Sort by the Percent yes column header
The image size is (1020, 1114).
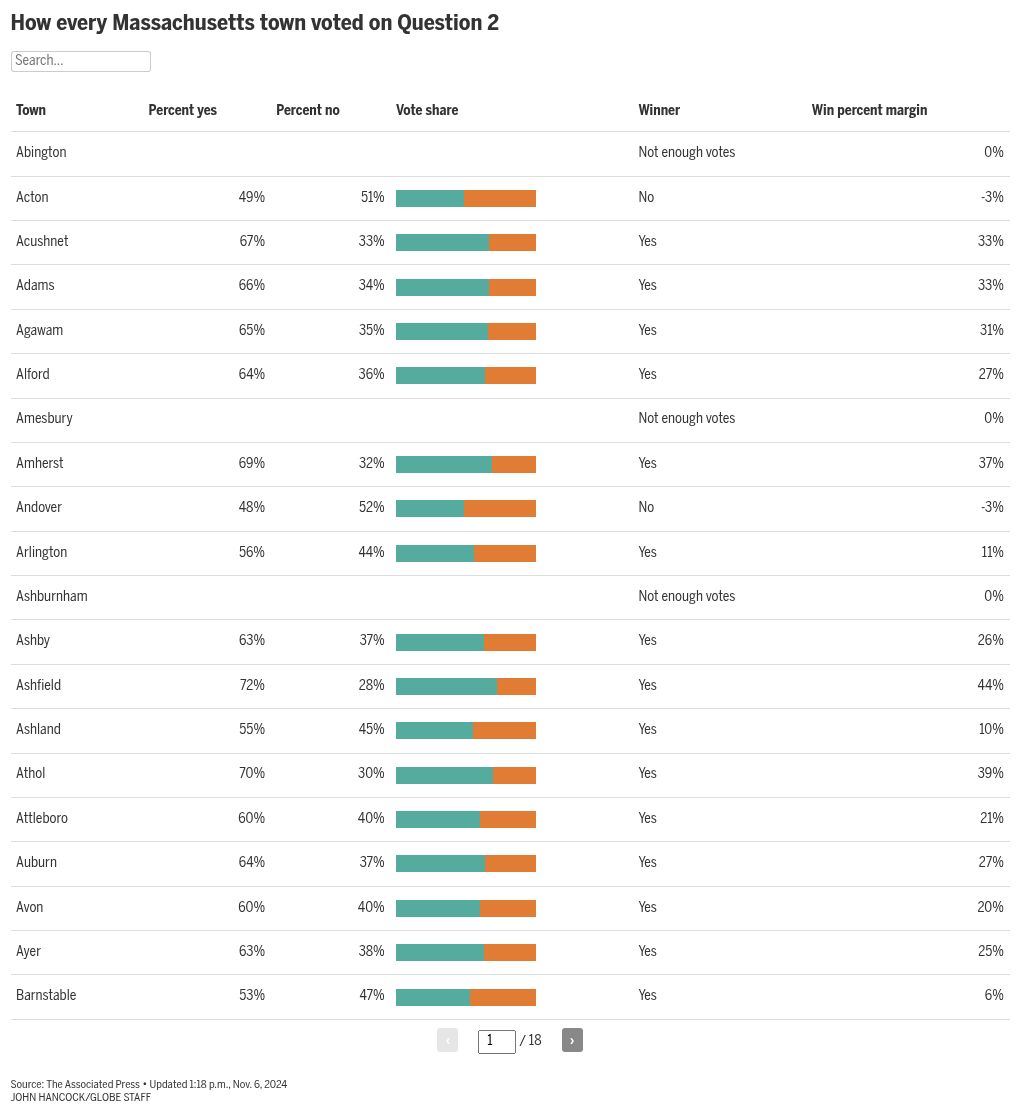coord(182,110)
